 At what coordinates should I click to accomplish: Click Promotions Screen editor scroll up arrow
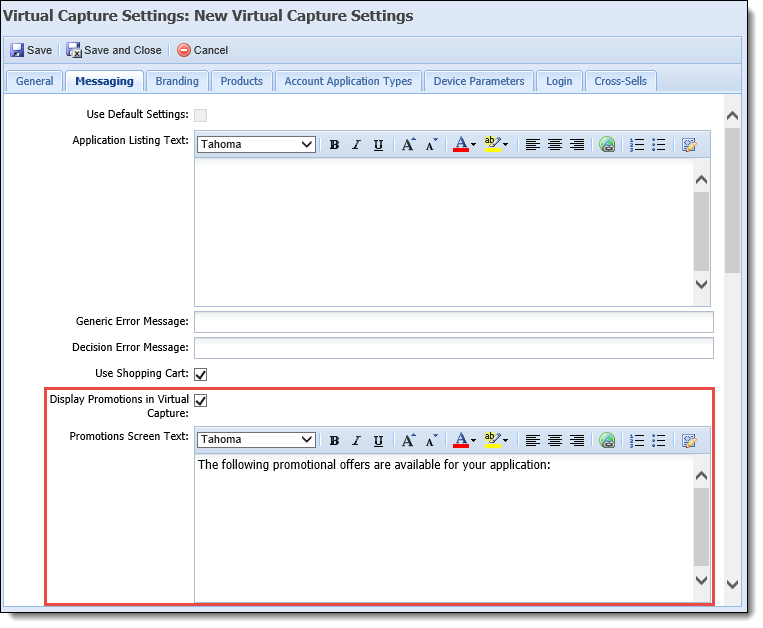[x=701, y=475]
